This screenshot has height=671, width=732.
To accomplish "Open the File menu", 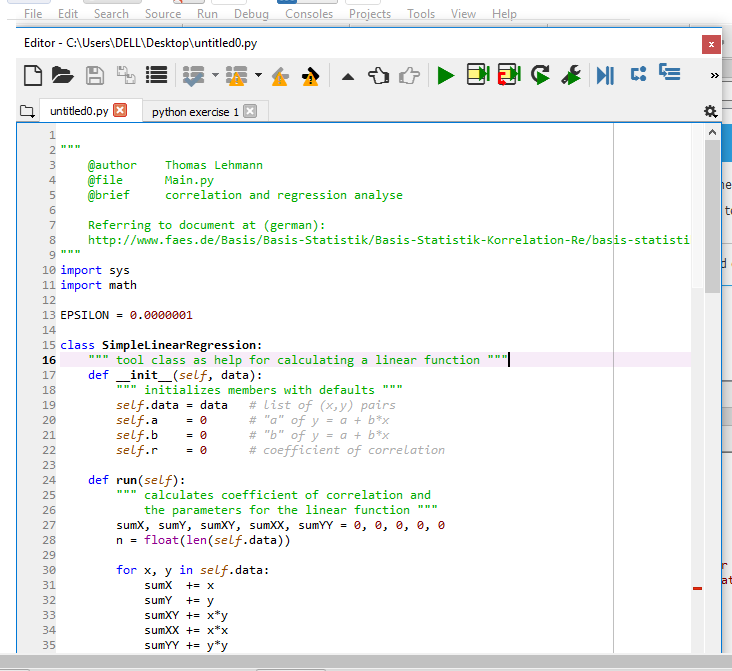I will (x=33, y=14).
